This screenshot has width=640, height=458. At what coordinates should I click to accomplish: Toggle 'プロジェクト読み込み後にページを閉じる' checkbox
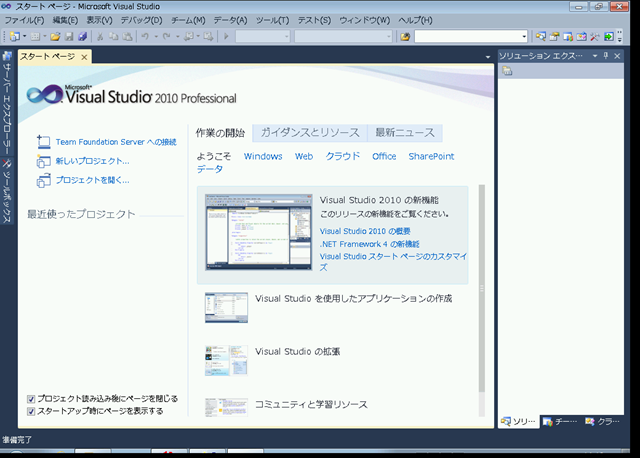32,398
